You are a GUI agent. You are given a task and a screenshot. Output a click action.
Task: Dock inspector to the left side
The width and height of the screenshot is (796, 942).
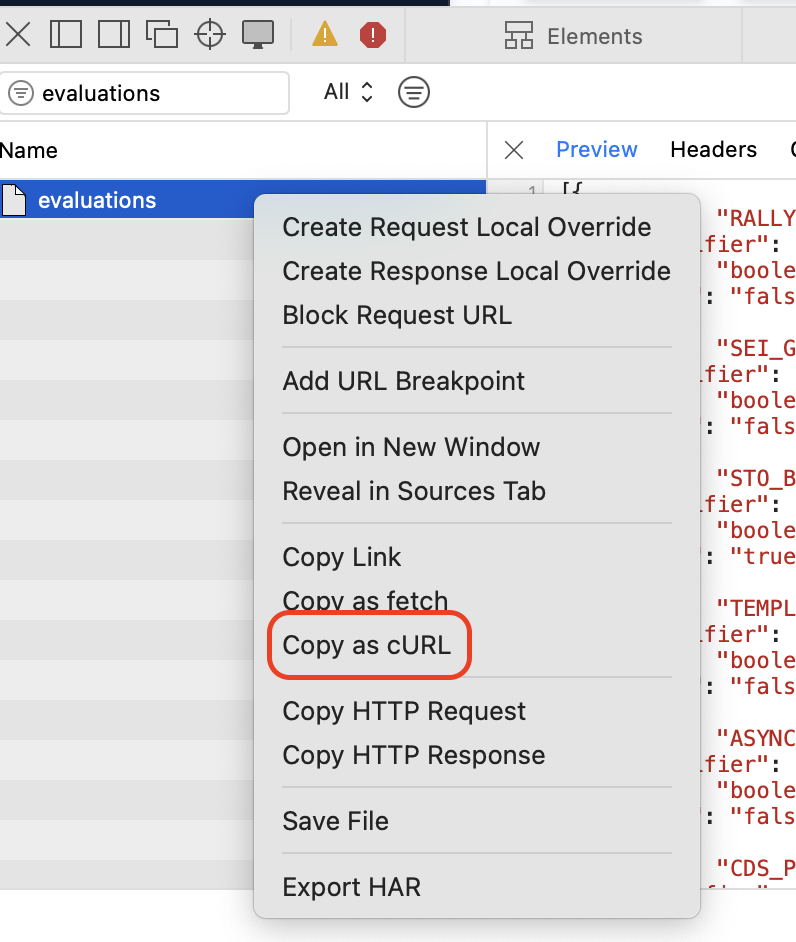point(65,35)
